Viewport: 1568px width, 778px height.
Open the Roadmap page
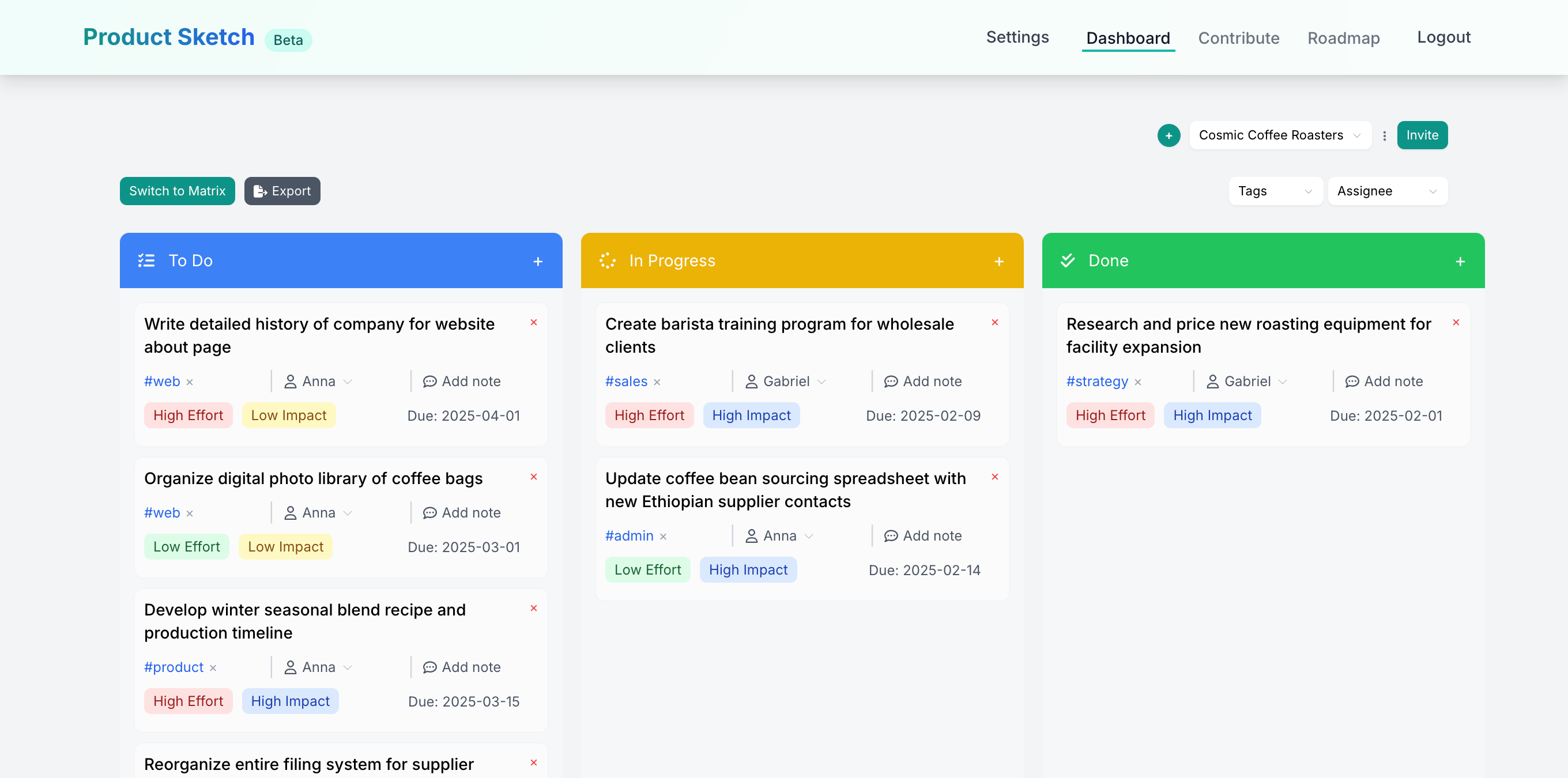coord(1343,38)
